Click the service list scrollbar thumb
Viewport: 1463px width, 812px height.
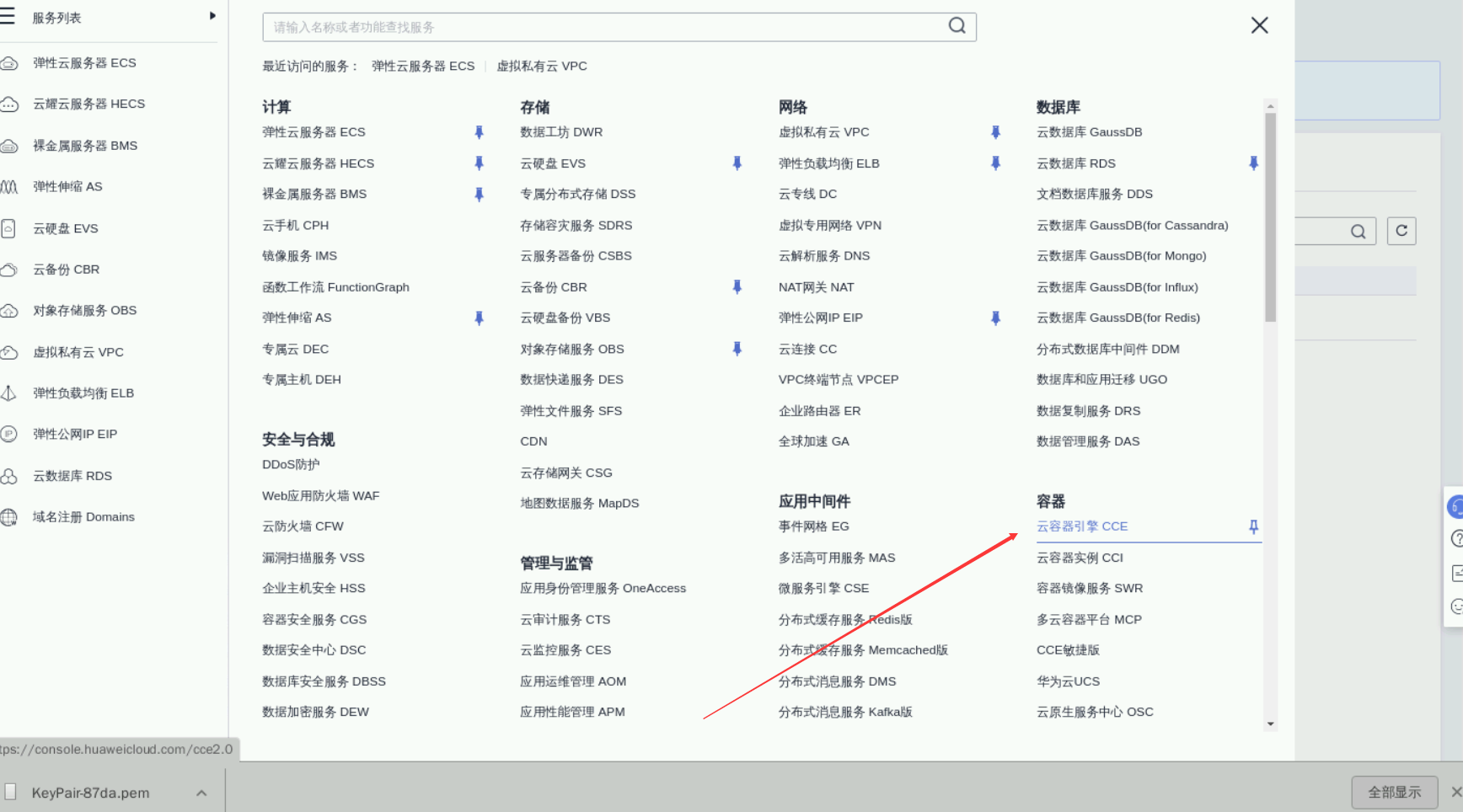[x=1270, y=217]
